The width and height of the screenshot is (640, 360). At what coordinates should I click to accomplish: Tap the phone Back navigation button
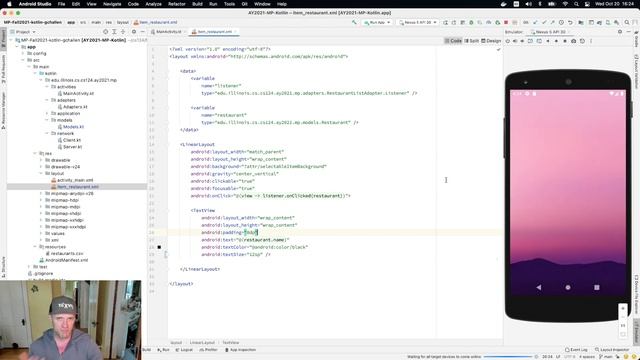point(539,287)
